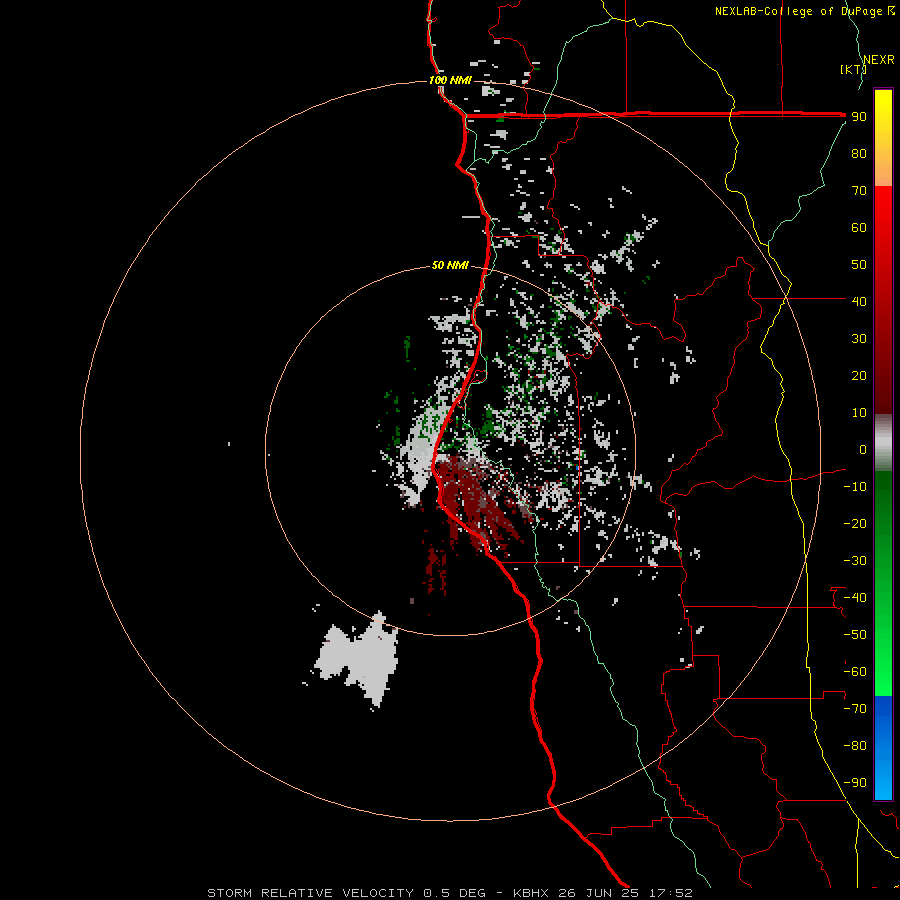
Task: Click the -90 value on velocity scale
Action: click(x=855, y=783)
